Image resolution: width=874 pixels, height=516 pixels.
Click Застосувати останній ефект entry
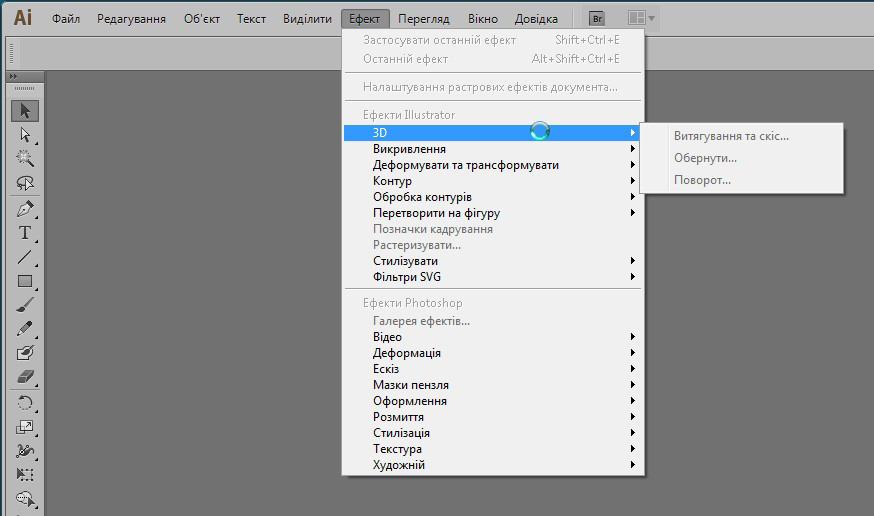tap(493, 40)
